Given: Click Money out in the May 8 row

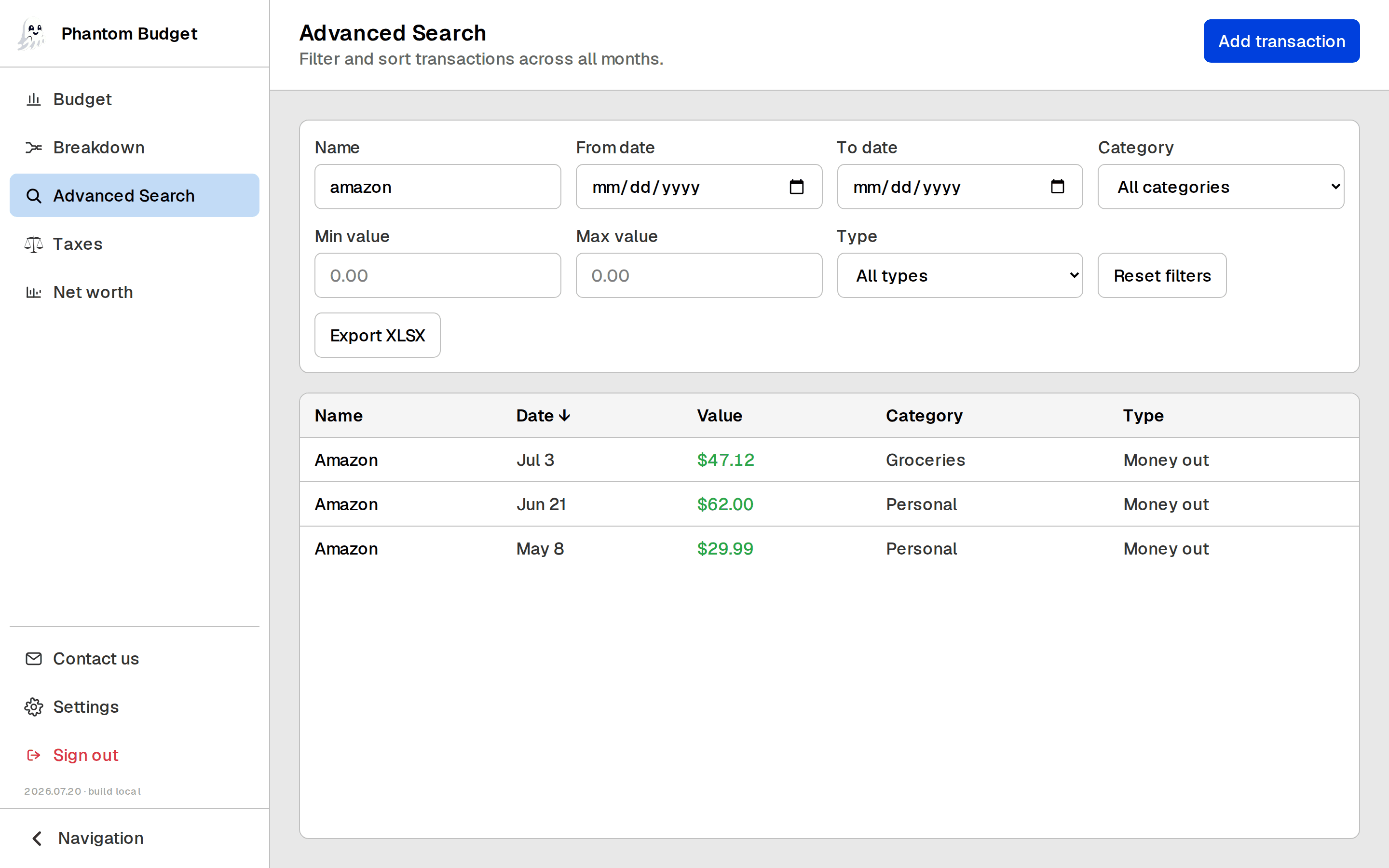Looking at the screenshot, I should click(x=1166, y=549).
